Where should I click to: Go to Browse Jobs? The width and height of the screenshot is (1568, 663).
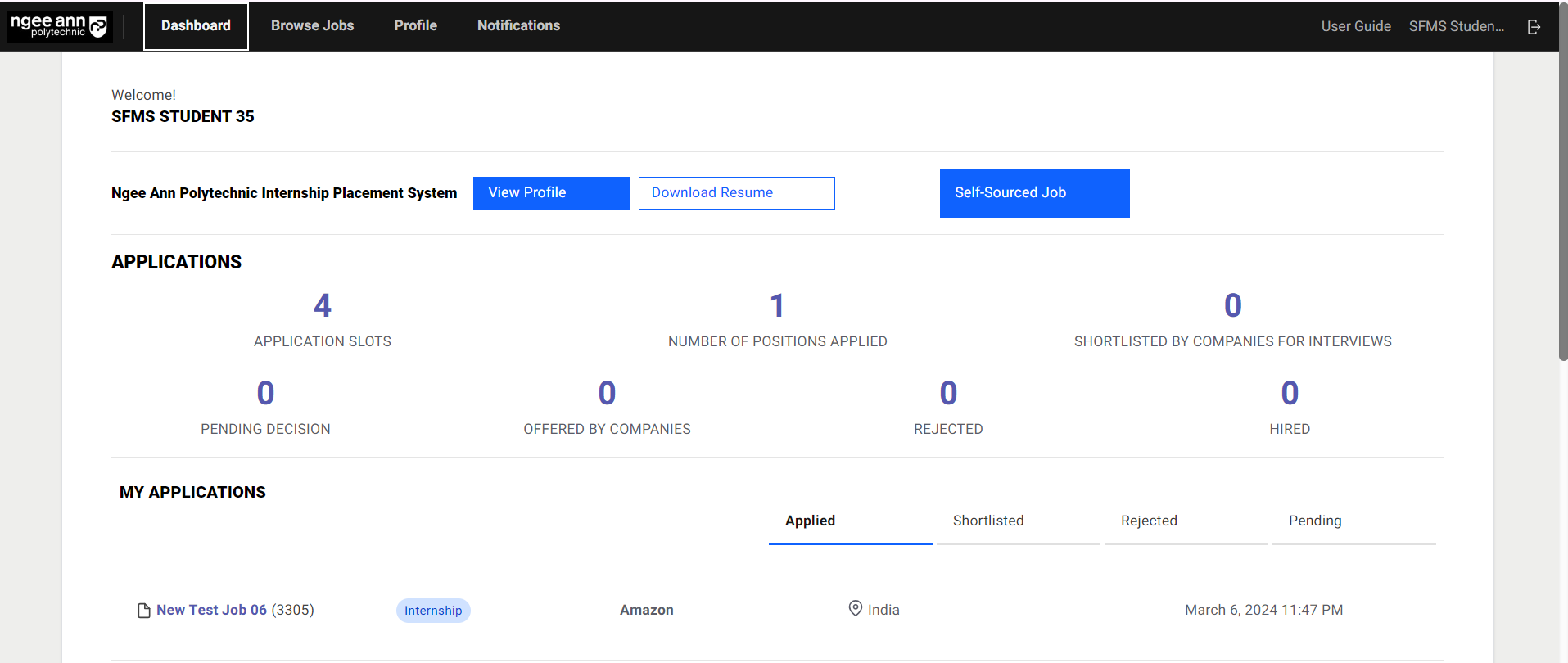click(312, 26)
